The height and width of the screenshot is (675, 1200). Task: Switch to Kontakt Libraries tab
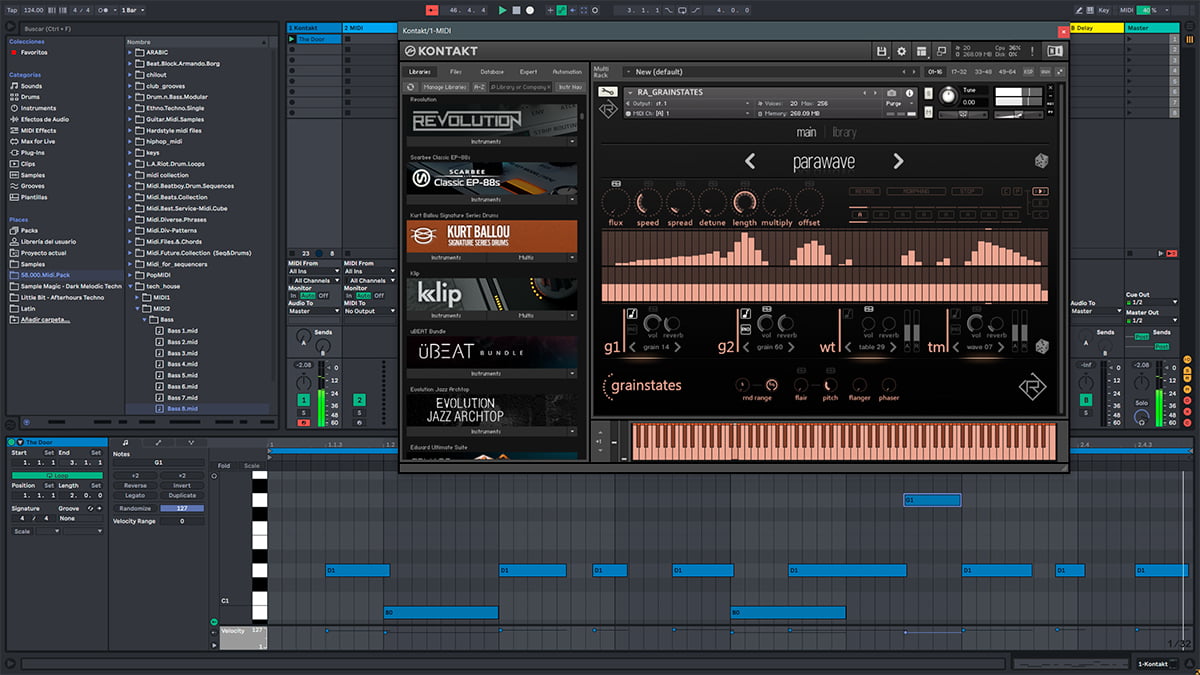coord(420,72)
